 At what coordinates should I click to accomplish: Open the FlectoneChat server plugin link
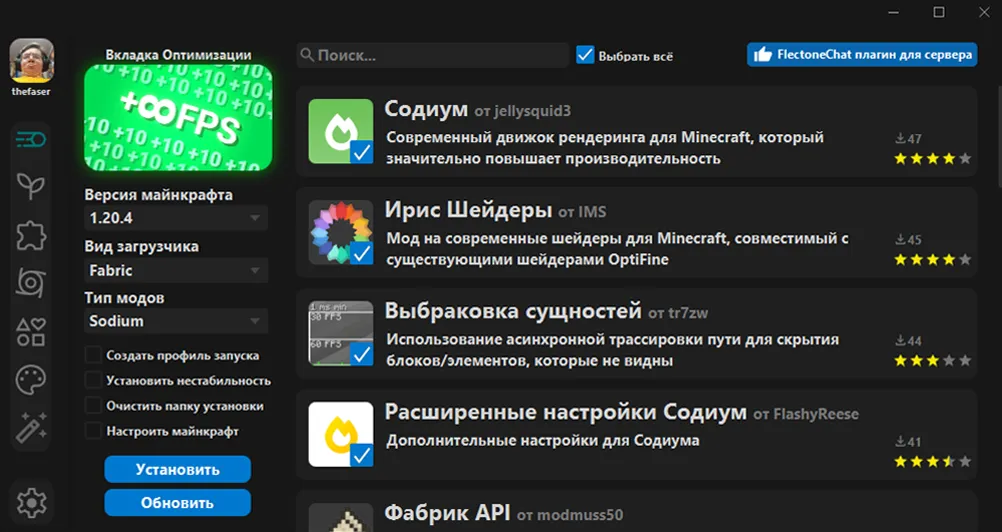[x=862, y=55]
